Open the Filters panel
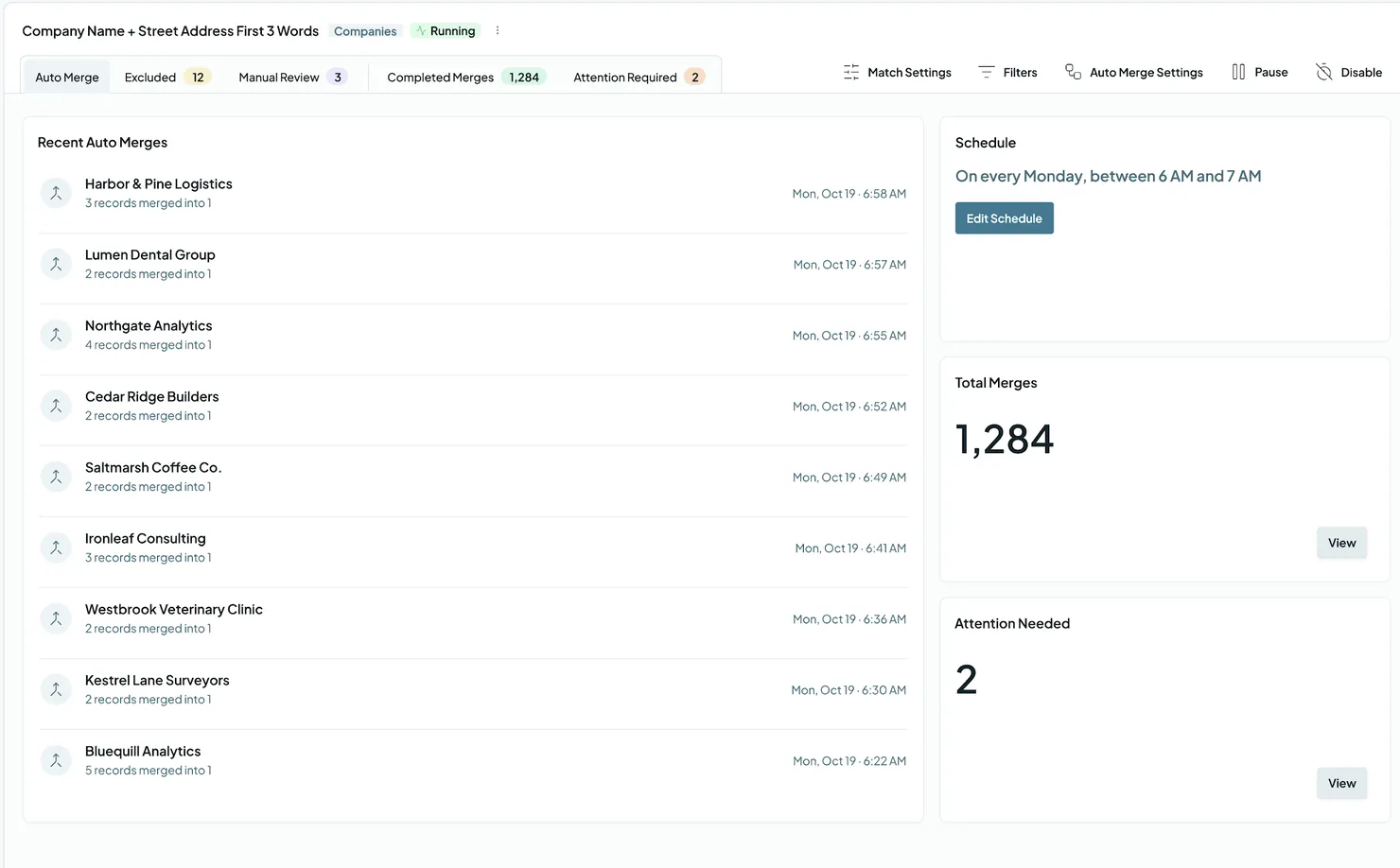1400x868 pixels. coord(1007,73)
